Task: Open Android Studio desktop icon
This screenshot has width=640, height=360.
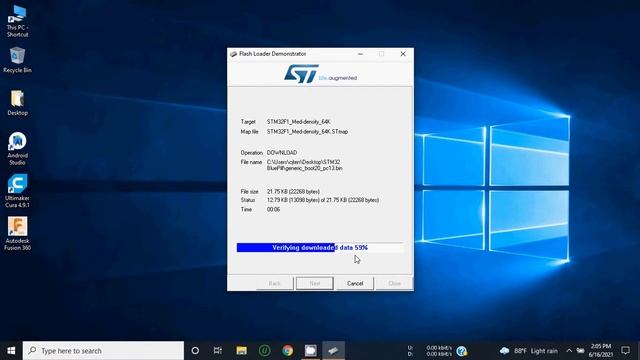Action: tap(17, 149)
